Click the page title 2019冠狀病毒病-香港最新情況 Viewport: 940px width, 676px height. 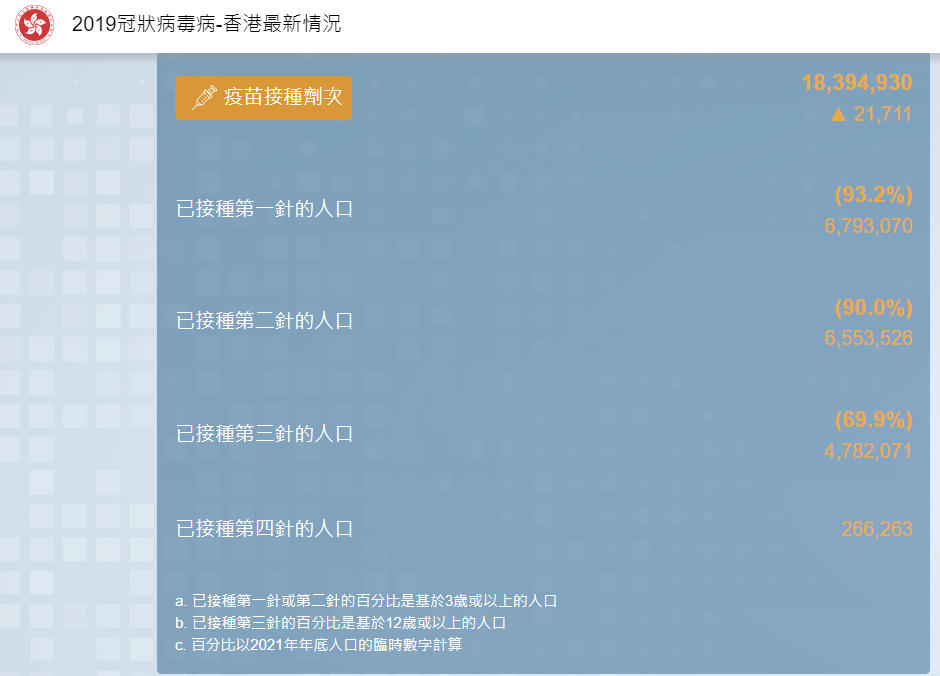pyautogui.click(x=206, y=23)
